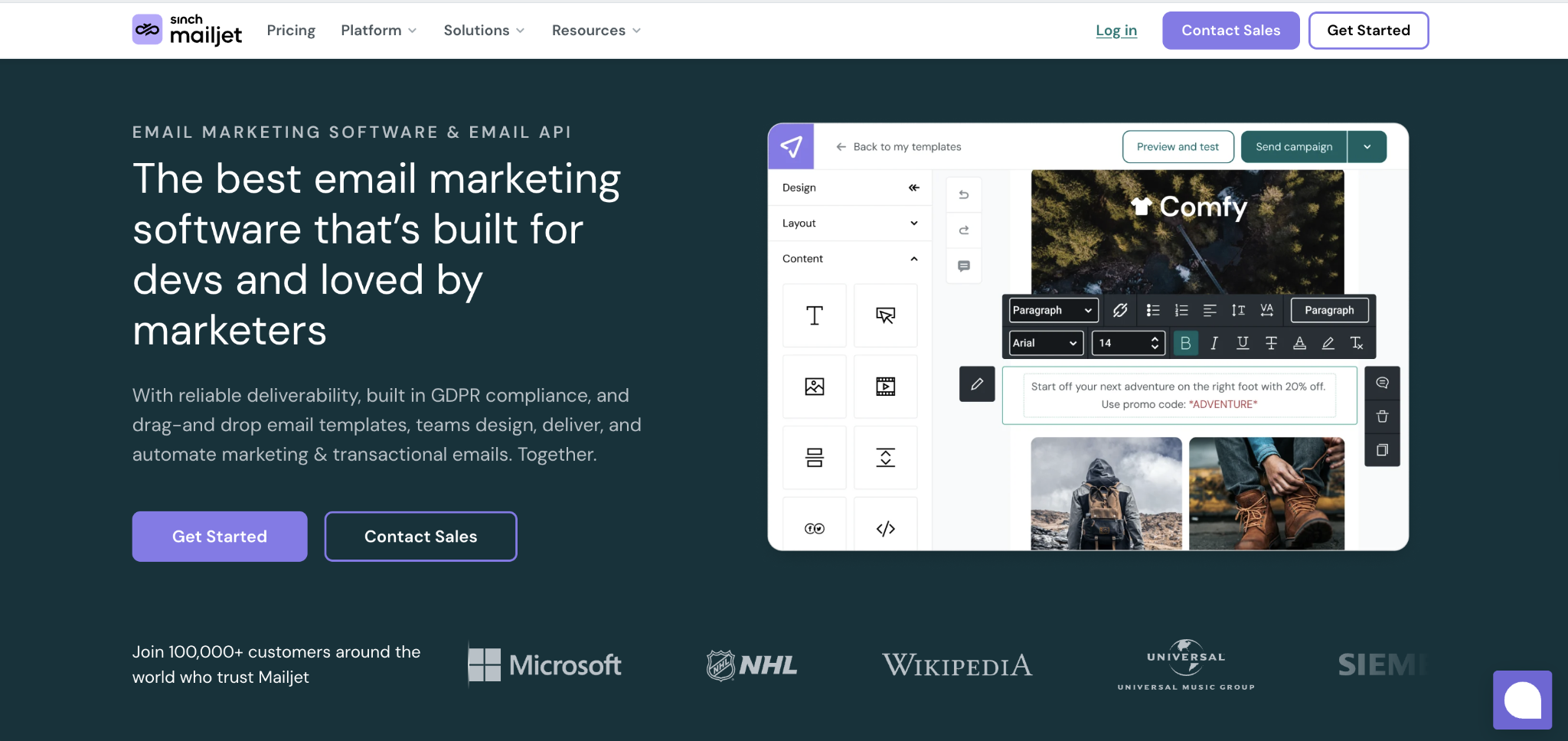Screen dimensions: 1568x741
Task: Toggle underline on the selected text
Action: [x=1243, y=343]
